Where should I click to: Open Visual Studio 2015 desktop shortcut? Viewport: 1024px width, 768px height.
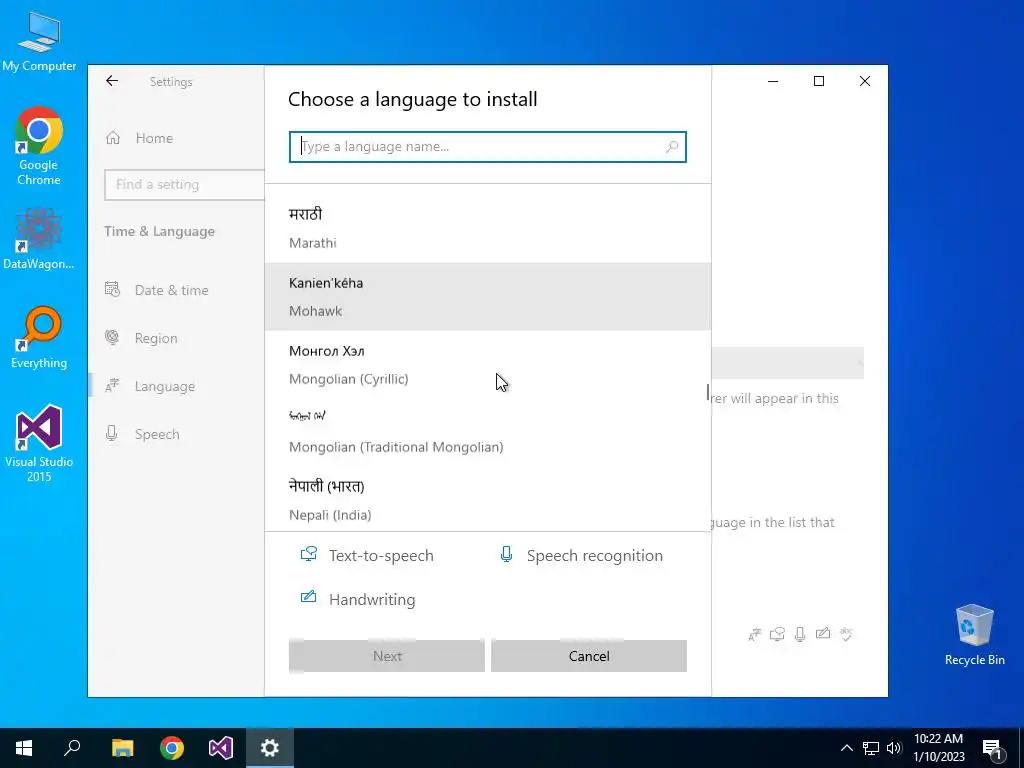(x=39, y=443)
